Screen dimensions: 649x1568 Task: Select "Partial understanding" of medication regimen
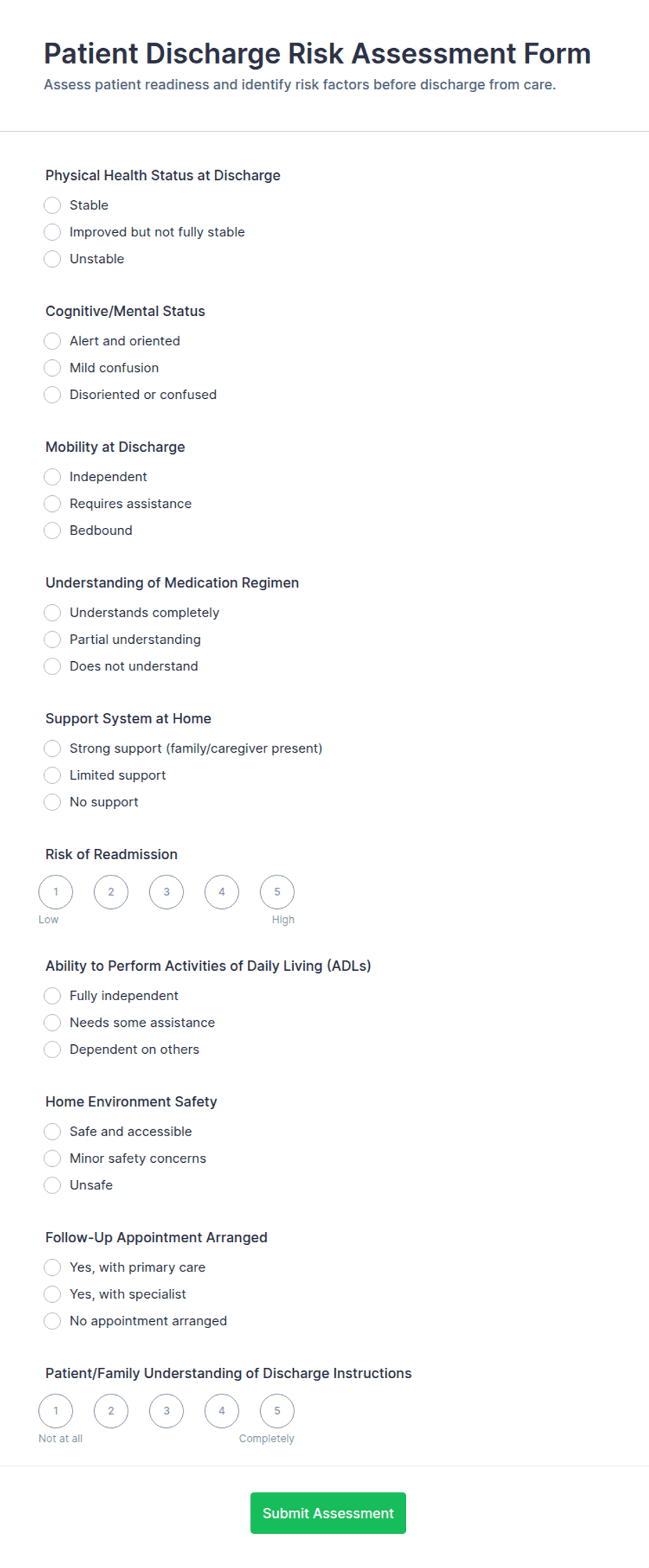pos(52,640)
